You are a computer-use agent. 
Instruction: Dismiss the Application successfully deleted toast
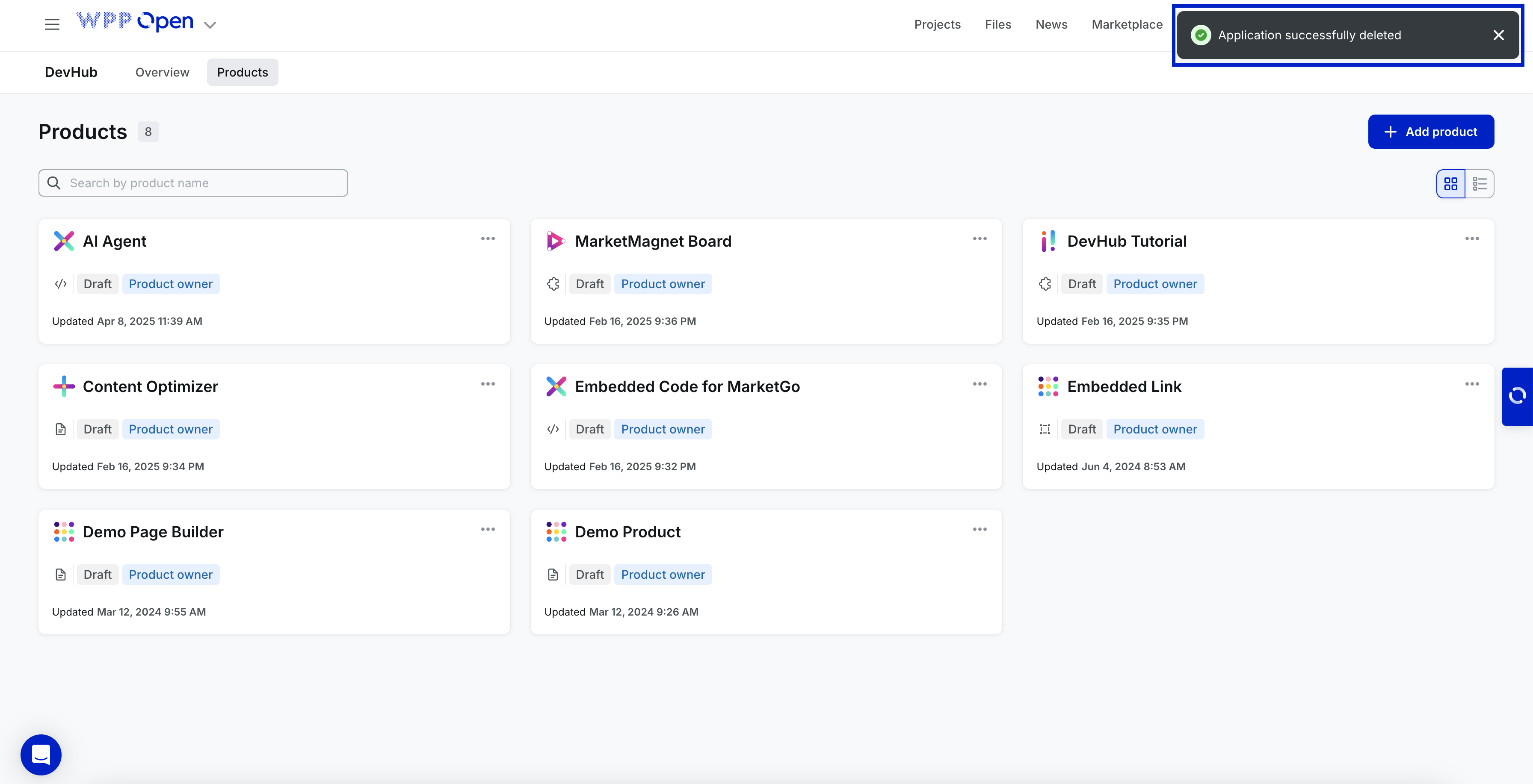[x=1498, y=35]
